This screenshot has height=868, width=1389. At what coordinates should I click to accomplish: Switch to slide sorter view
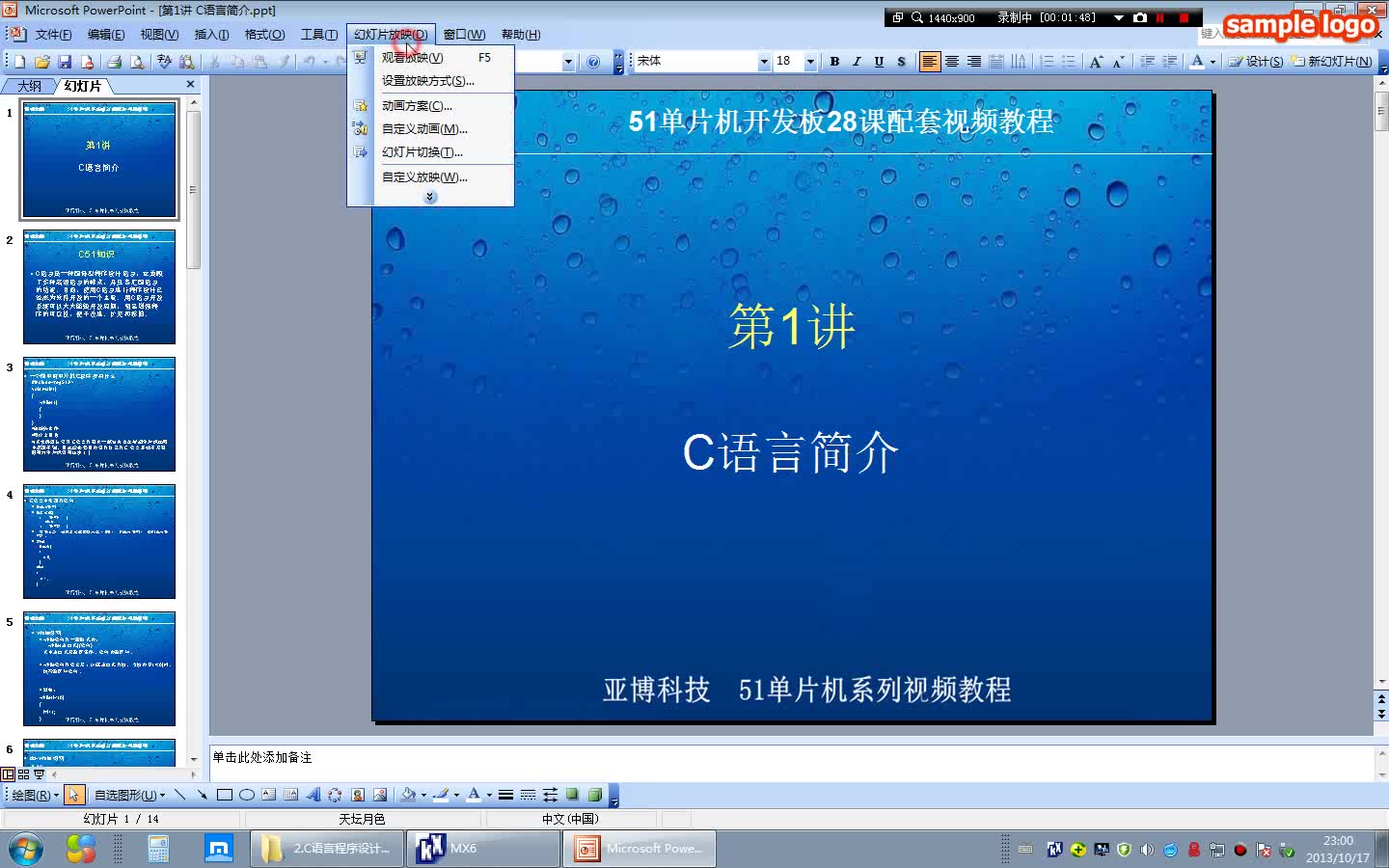point(23,774)
